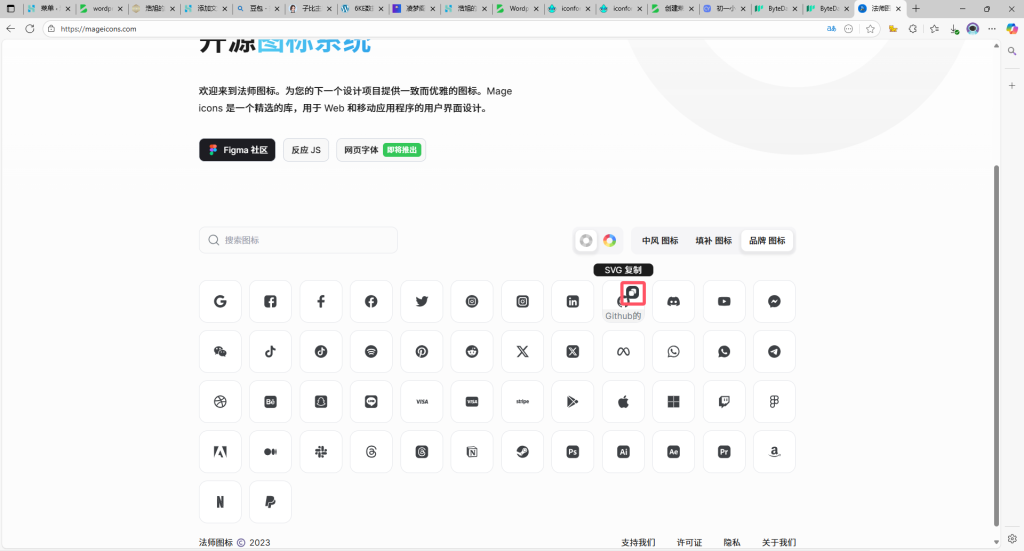Enable the multicolor icon style toggle

click(609, 240)
